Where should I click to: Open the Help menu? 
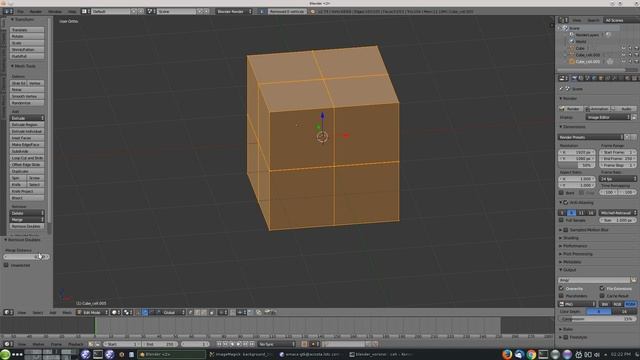coord(72,11)
